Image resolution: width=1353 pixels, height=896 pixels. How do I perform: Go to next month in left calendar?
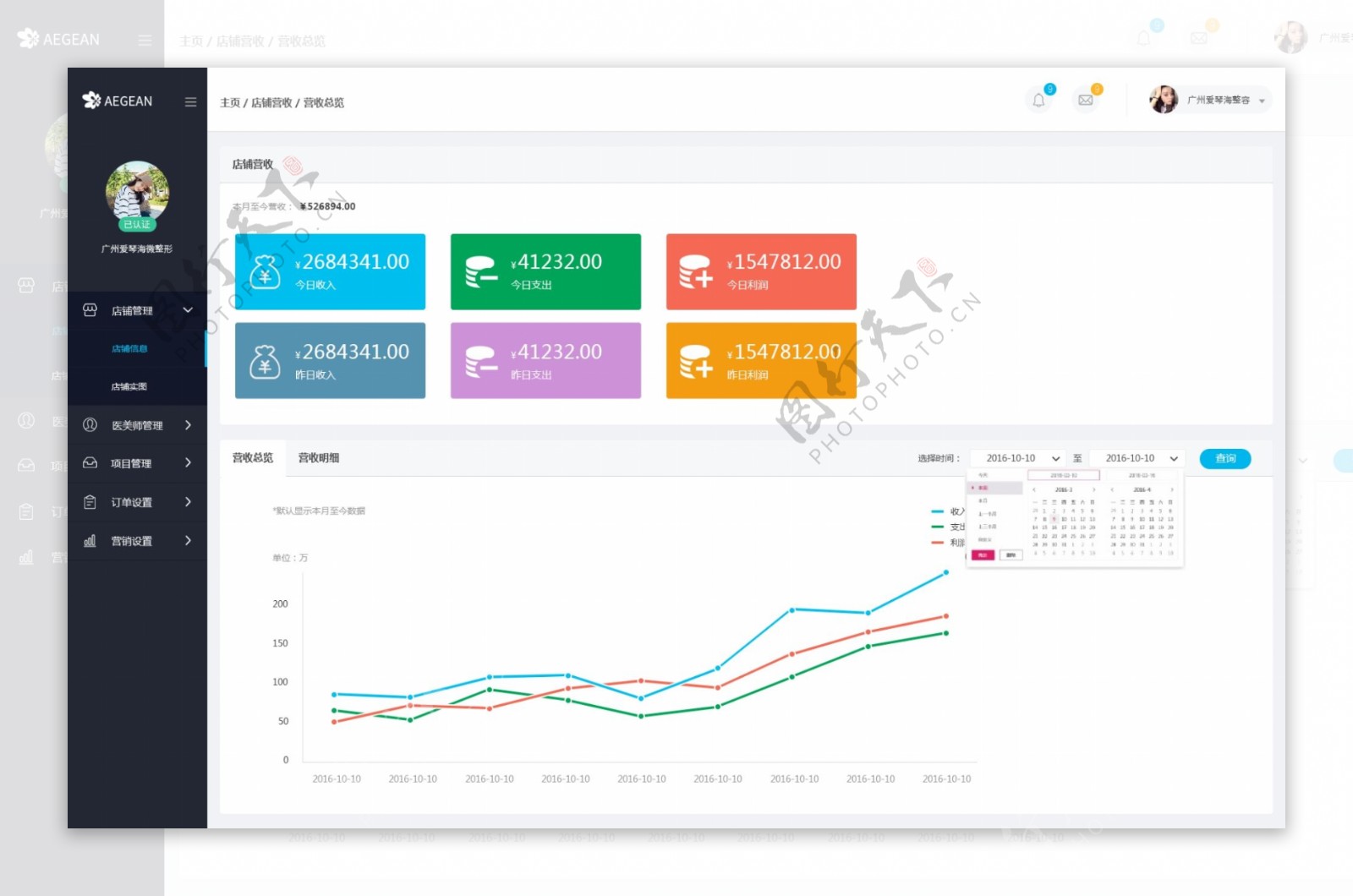click(1093, 489)
